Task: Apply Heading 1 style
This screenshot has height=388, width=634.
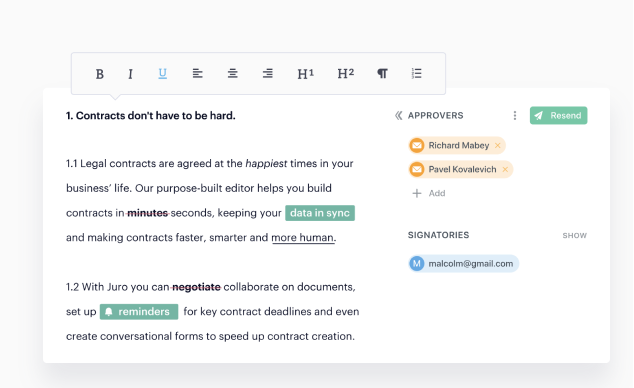Action: [305, 74]
